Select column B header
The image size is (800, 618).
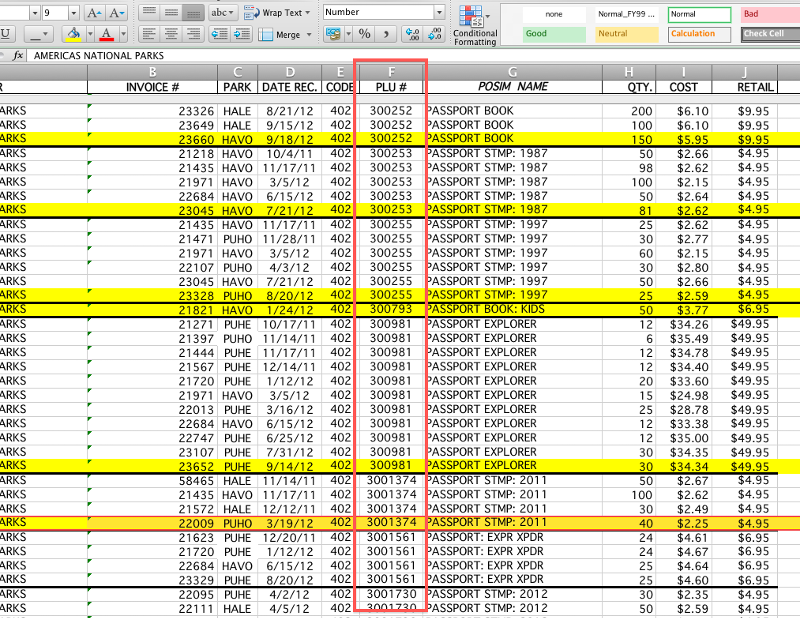click(152, 72)
